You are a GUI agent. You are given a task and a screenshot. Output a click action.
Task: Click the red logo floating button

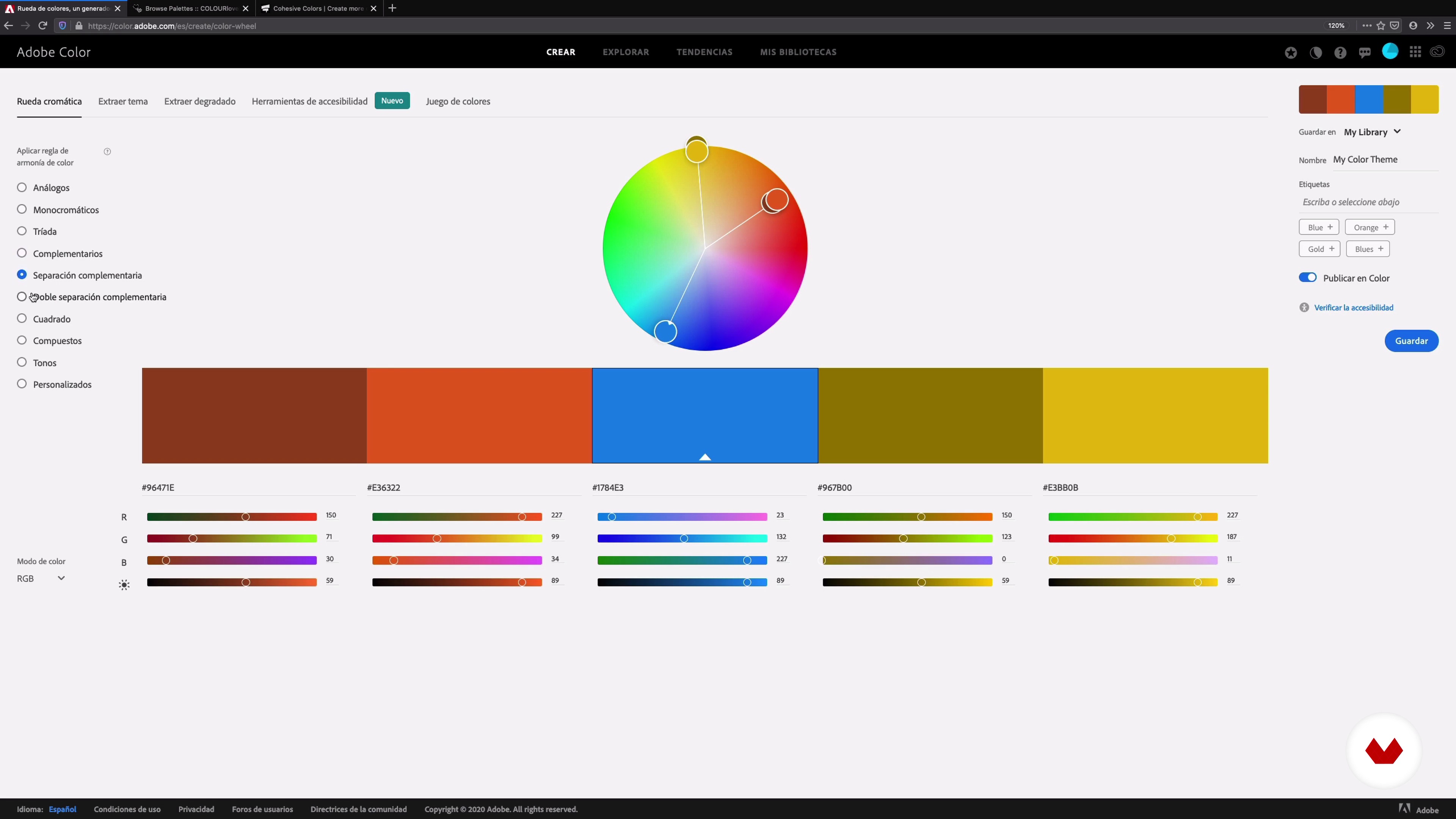[x=1384, y=751]
